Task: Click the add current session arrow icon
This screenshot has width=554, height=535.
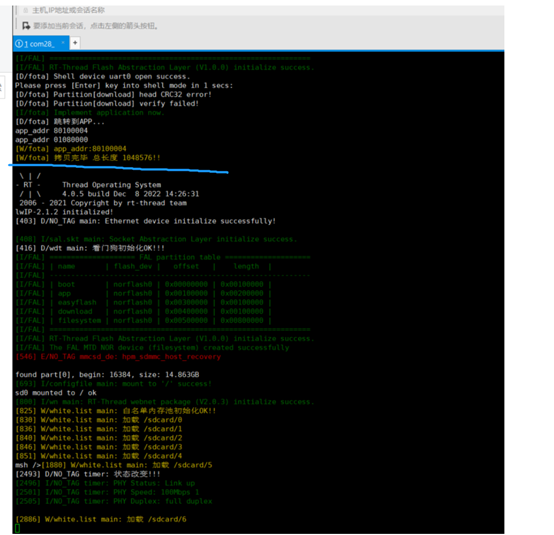Action: click(26, 25)
